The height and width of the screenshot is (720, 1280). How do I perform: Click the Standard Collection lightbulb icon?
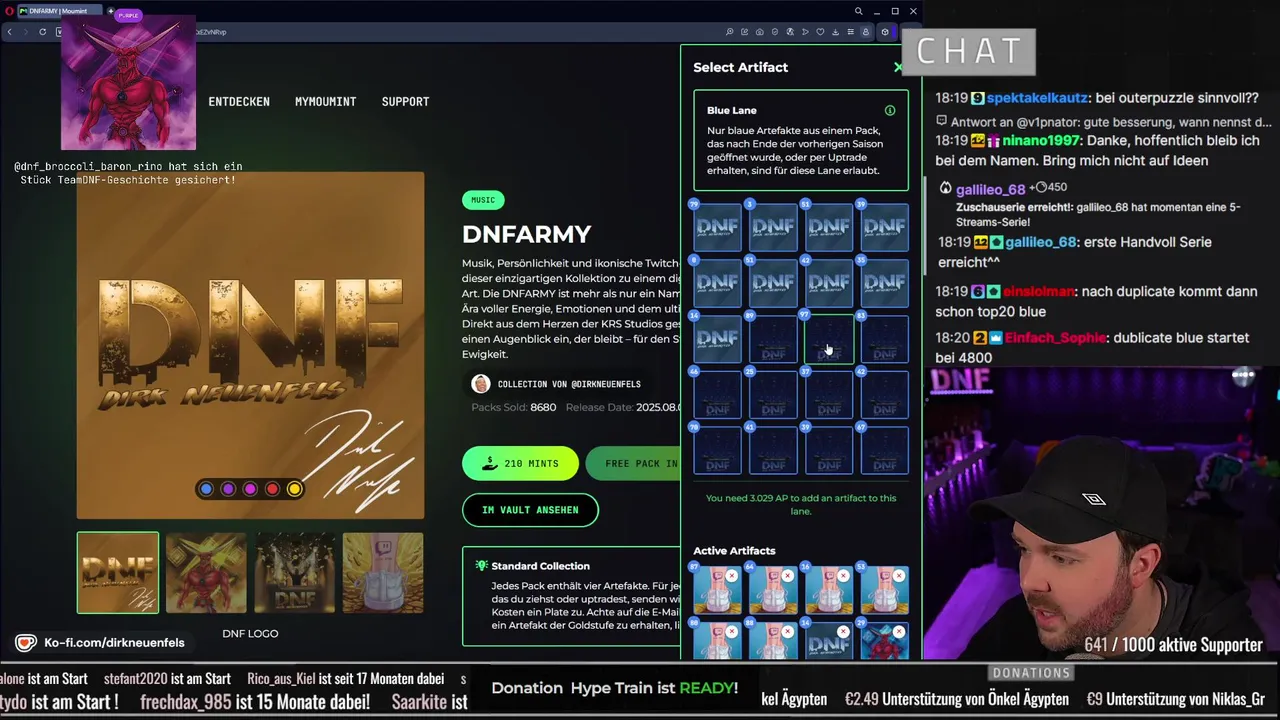coord(481,565)
